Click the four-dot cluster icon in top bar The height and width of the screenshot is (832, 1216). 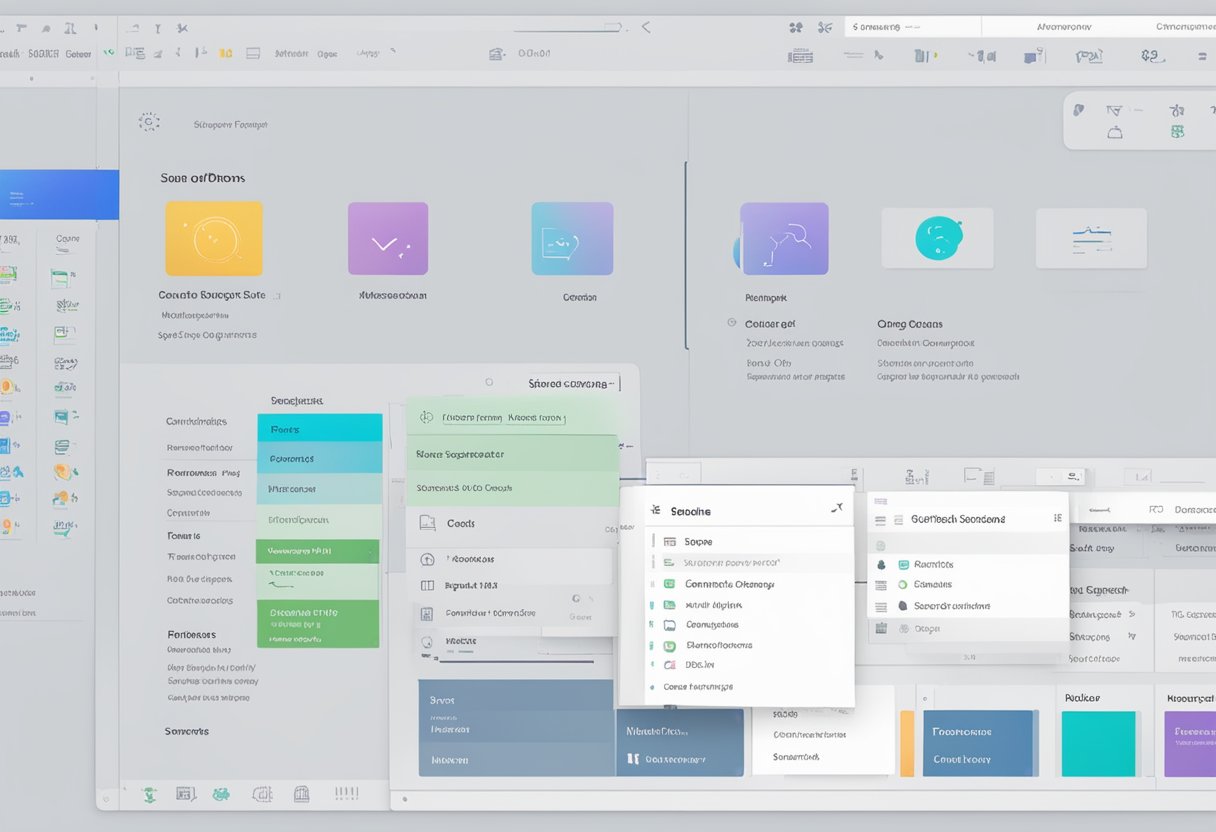(796, 27)
